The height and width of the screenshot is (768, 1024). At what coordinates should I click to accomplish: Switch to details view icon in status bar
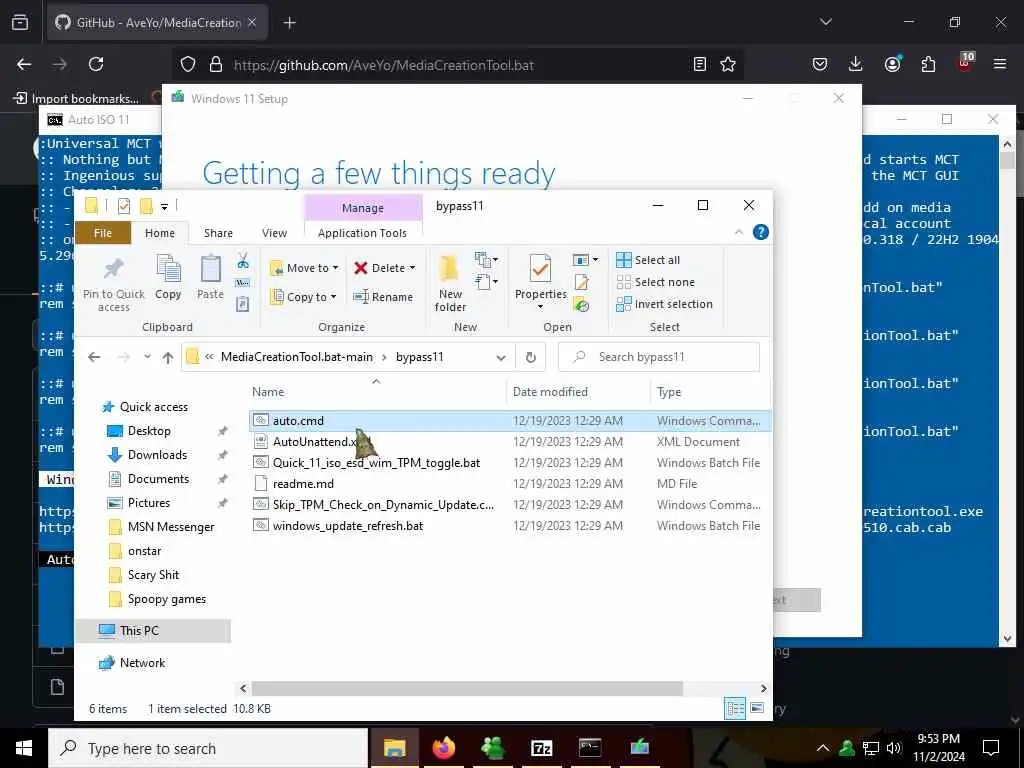(735, 708)
